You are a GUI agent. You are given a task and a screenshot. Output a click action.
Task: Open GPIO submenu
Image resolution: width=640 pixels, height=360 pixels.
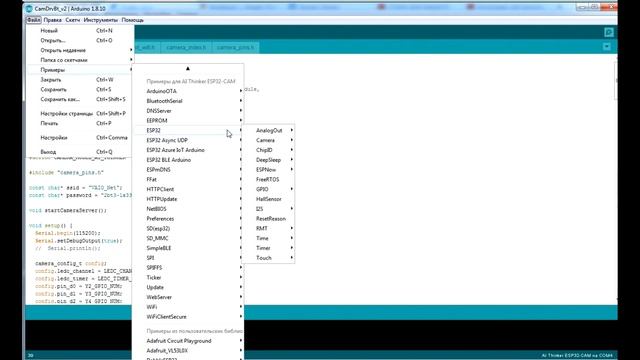click(x=269, y=189)
